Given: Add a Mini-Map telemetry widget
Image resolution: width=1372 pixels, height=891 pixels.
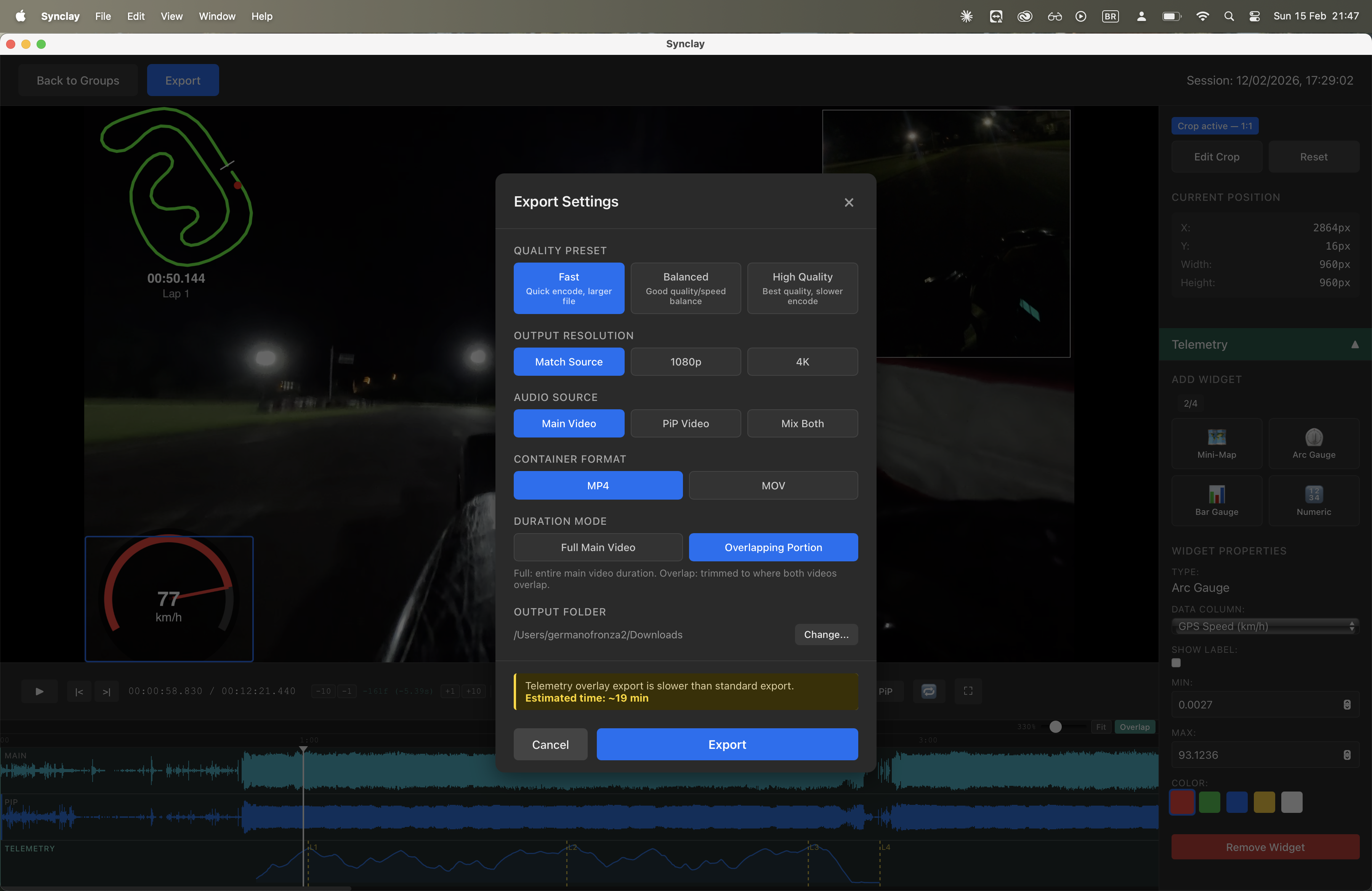Looking at the screenshot, I should [x=1217, y=443].
